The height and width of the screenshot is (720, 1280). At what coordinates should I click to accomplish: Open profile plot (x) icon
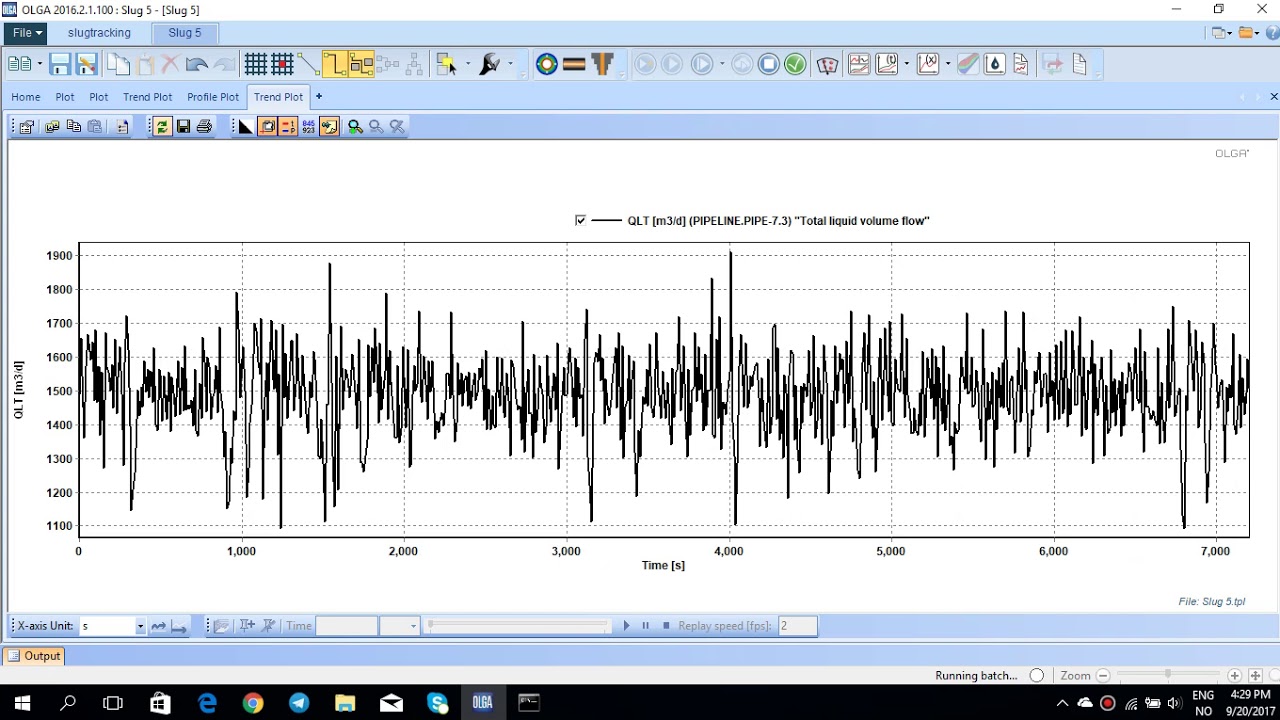point(928,65)
